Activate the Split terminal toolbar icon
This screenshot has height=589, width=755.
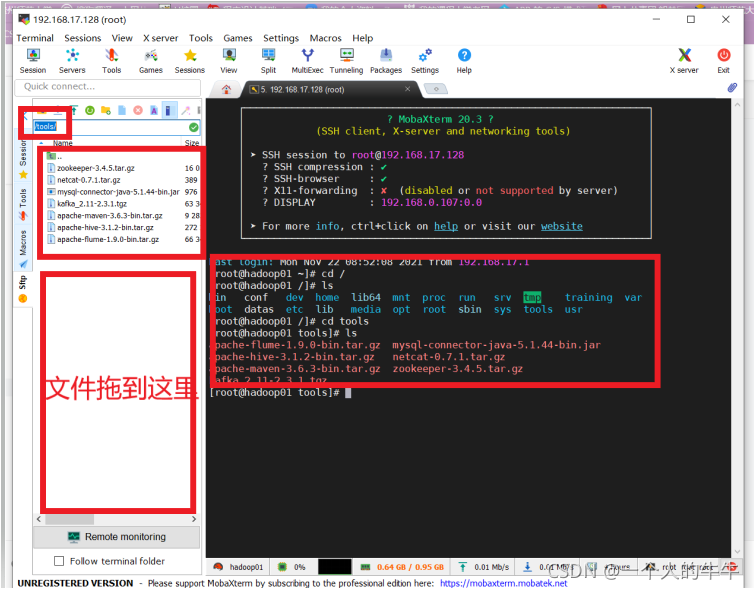click(268, 61)
